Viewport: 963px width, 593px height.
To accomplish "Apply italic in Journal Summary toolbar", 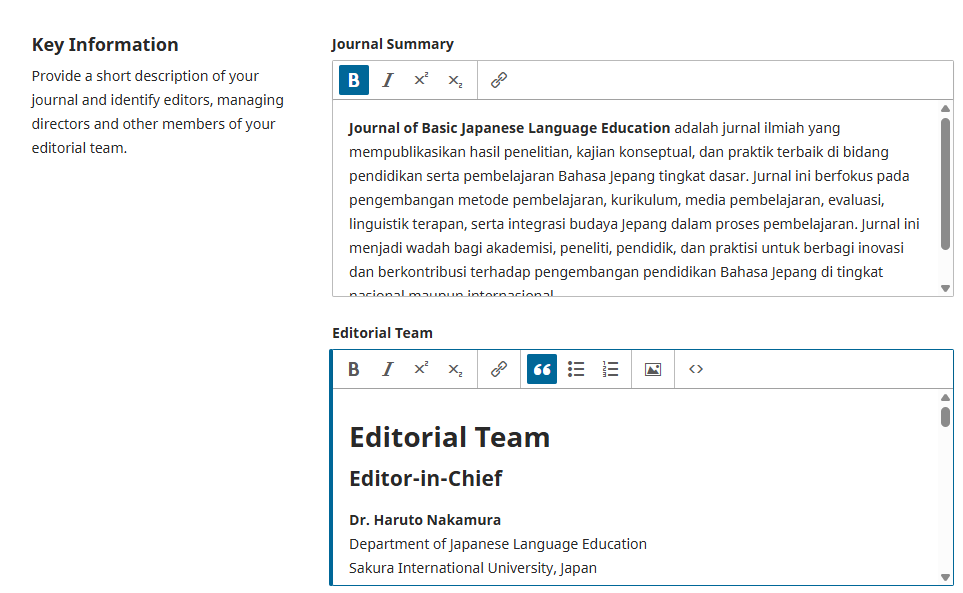I will point(388,80).
